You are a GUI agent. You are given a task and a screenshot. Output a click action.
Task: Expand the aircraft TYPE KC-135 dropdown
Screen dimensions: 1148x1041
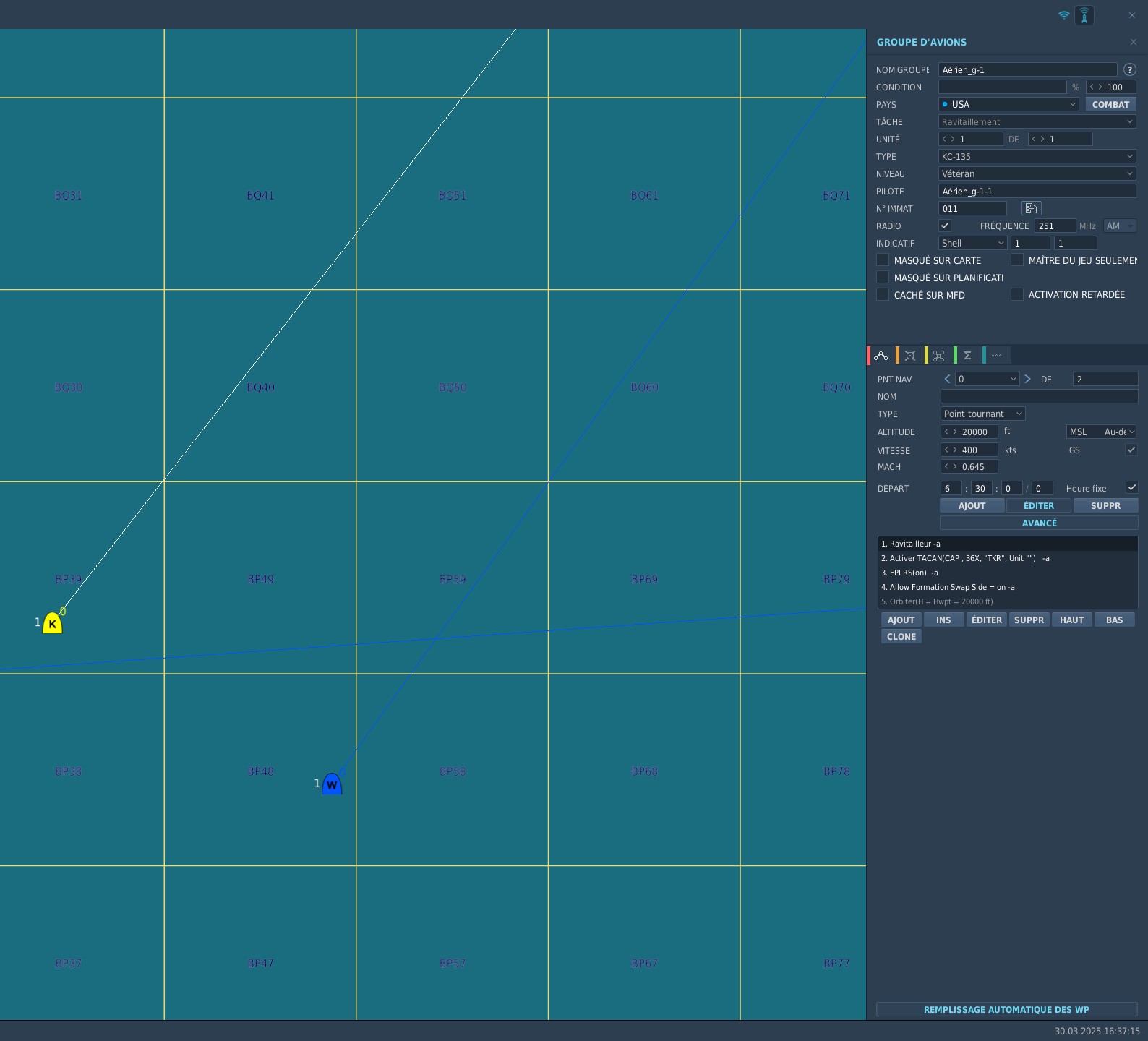1037,156
